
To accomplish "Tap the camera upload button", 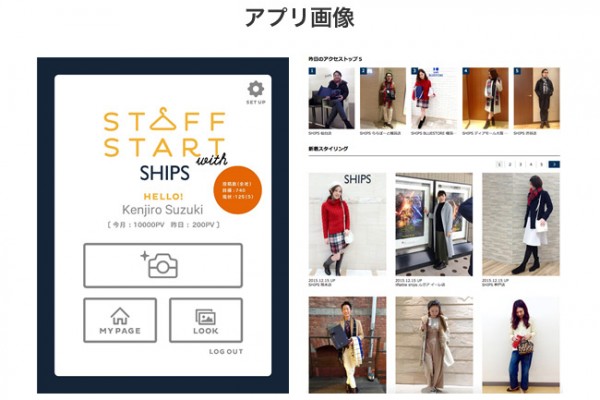I will (x=163, y=265).
